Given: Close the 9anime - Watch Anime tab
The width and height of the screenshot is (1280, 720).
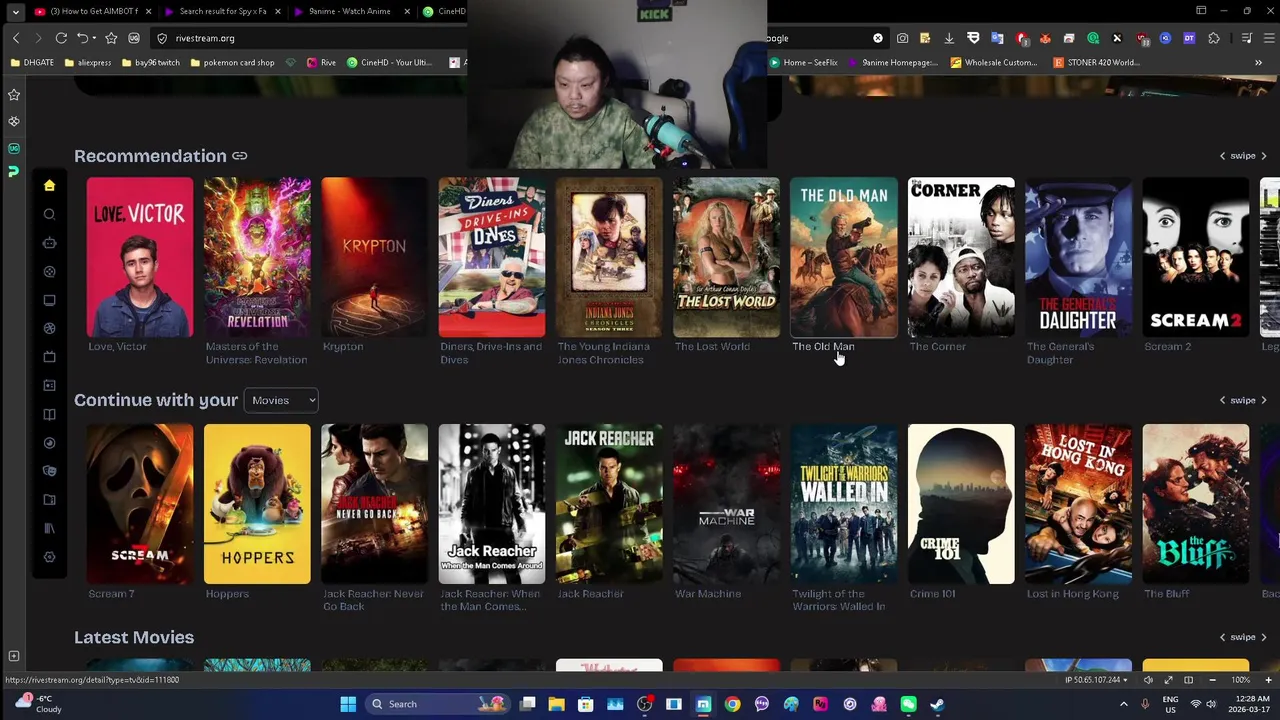Looking at the screenshot, I should 407,11.
